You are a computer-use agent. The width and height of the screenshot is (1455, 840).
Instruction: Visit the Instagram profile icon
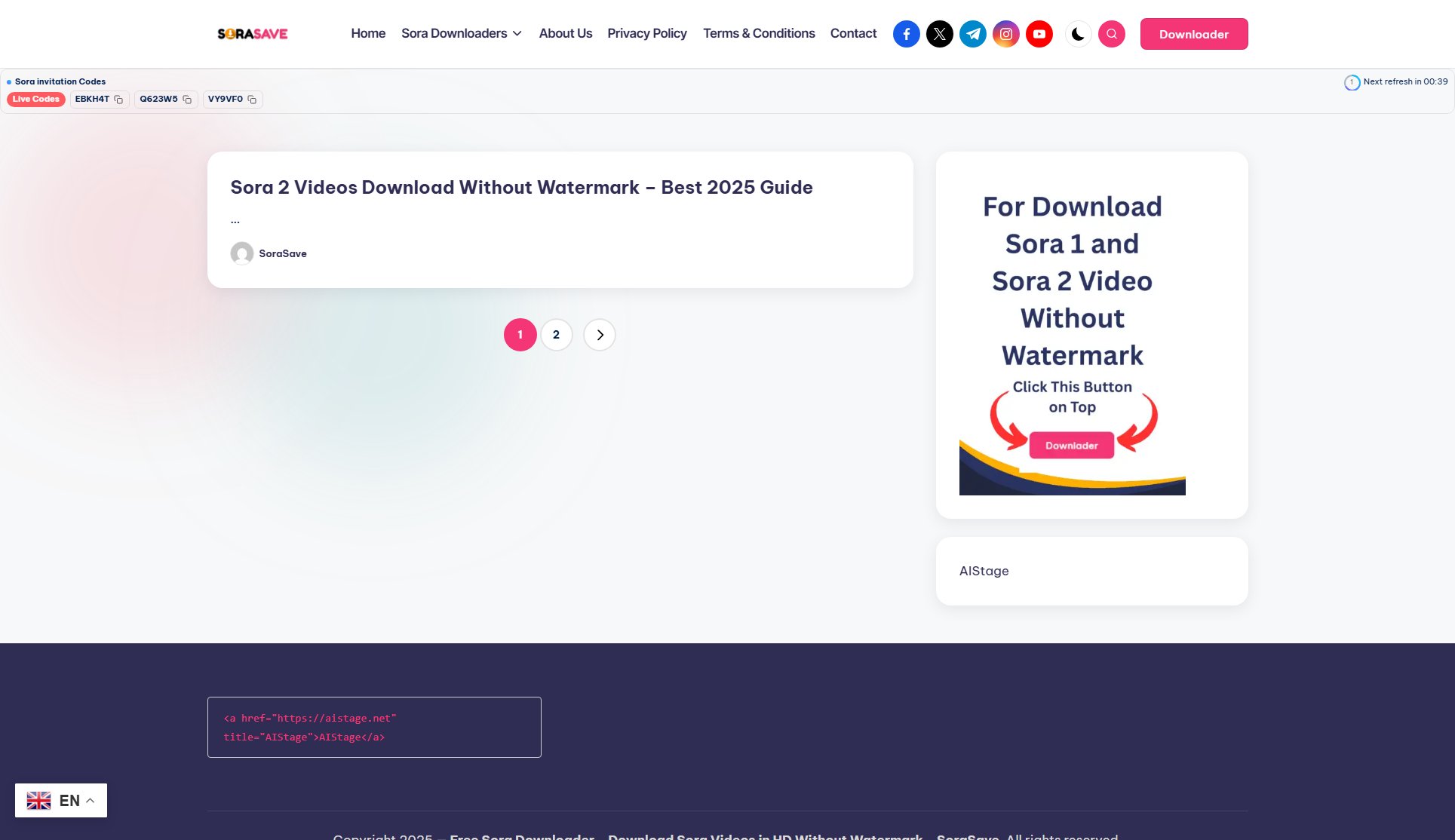pyautogui.click(x=1005, y=33)
